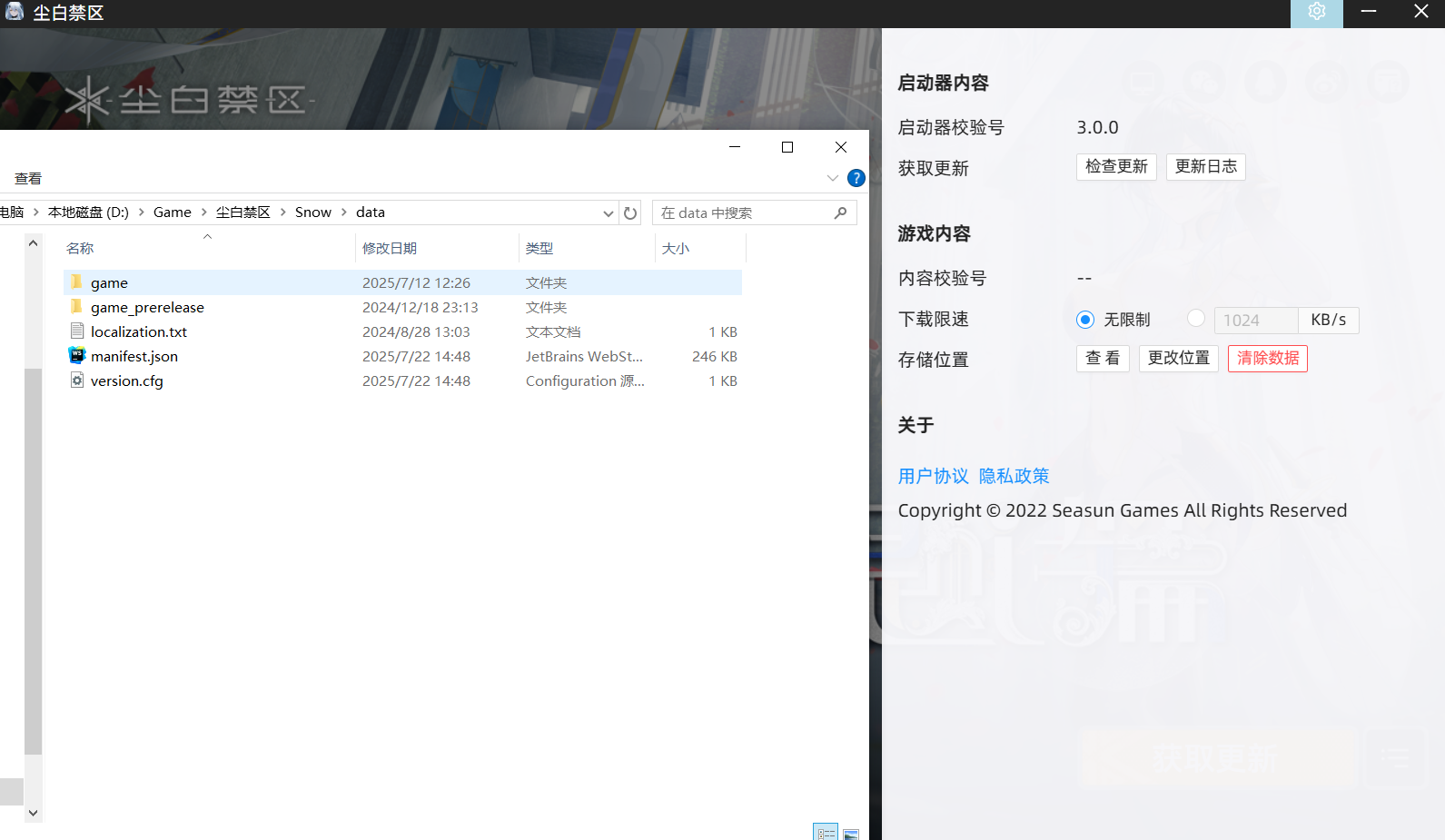
Task: Click the red 清除数据 button
Action: 1268,359
